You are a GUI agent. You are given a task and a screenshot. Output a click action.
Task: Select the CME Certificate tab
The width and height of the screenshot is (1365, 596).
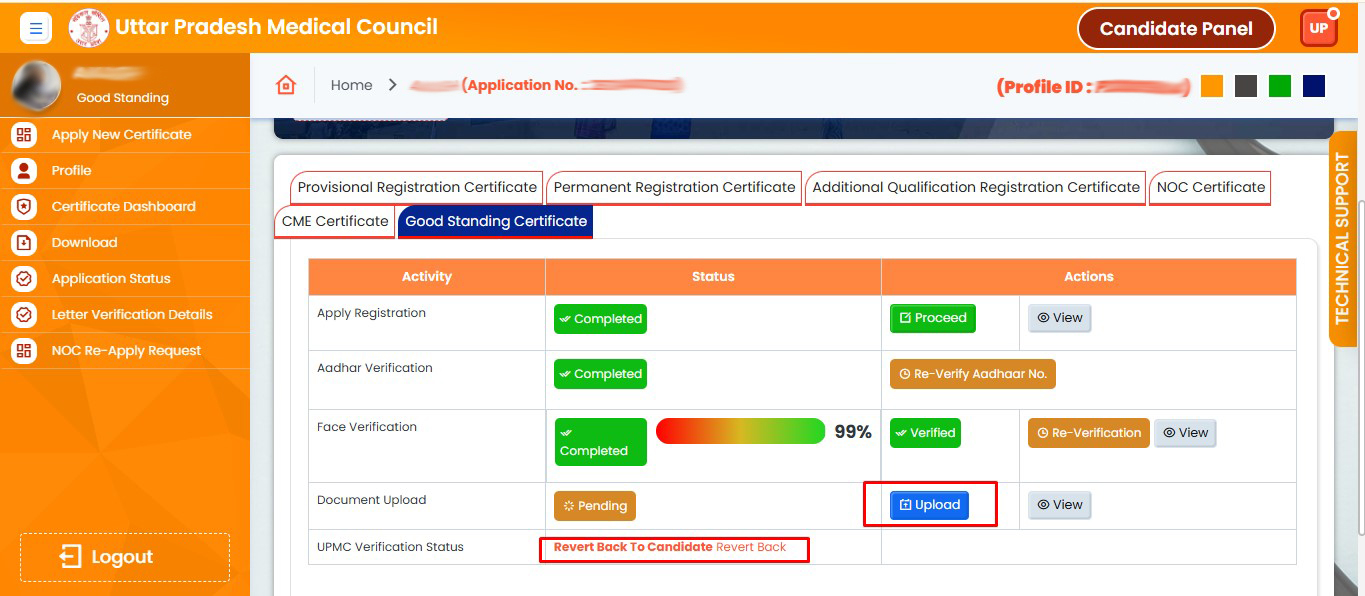(x=335, y=222)
